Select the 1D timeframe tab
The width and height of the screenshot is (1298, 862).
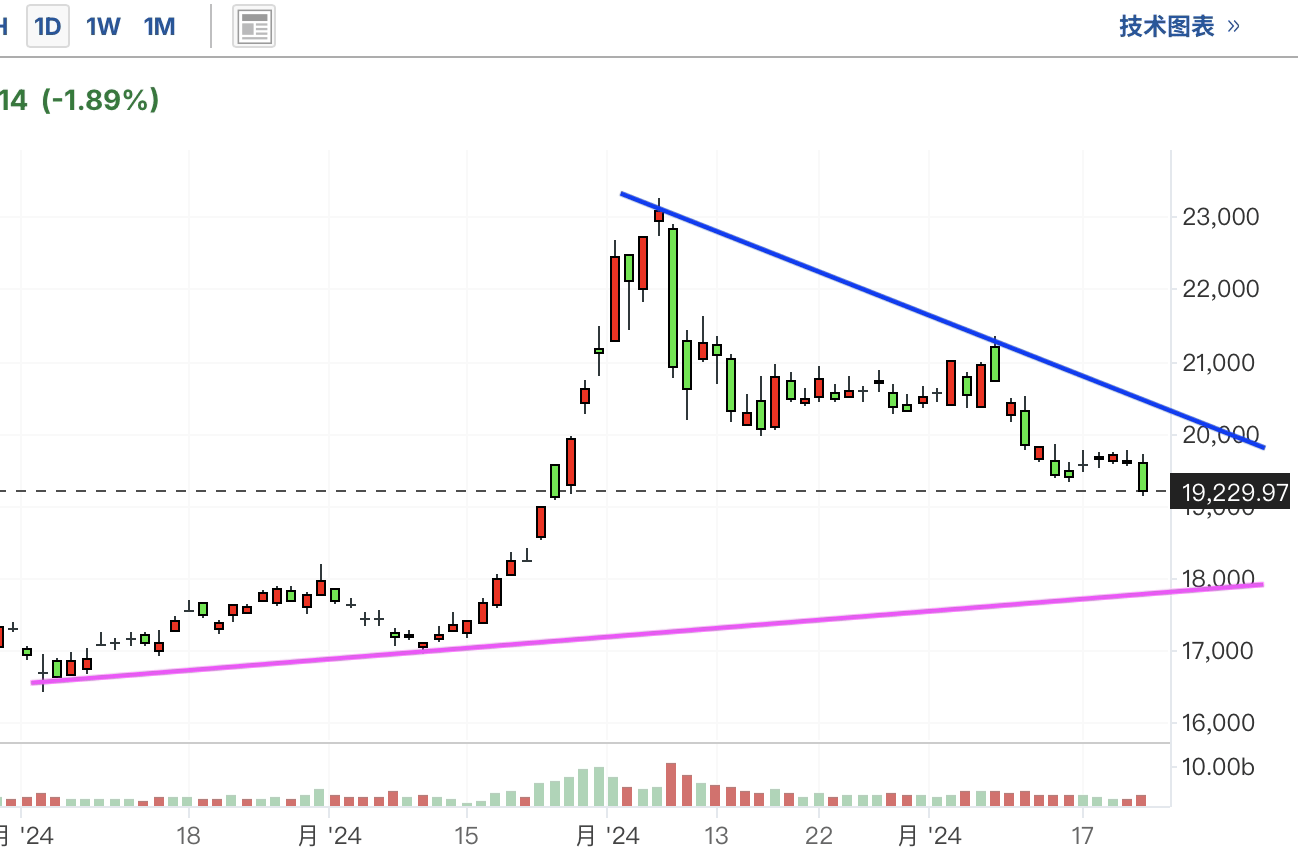point(48,27)
